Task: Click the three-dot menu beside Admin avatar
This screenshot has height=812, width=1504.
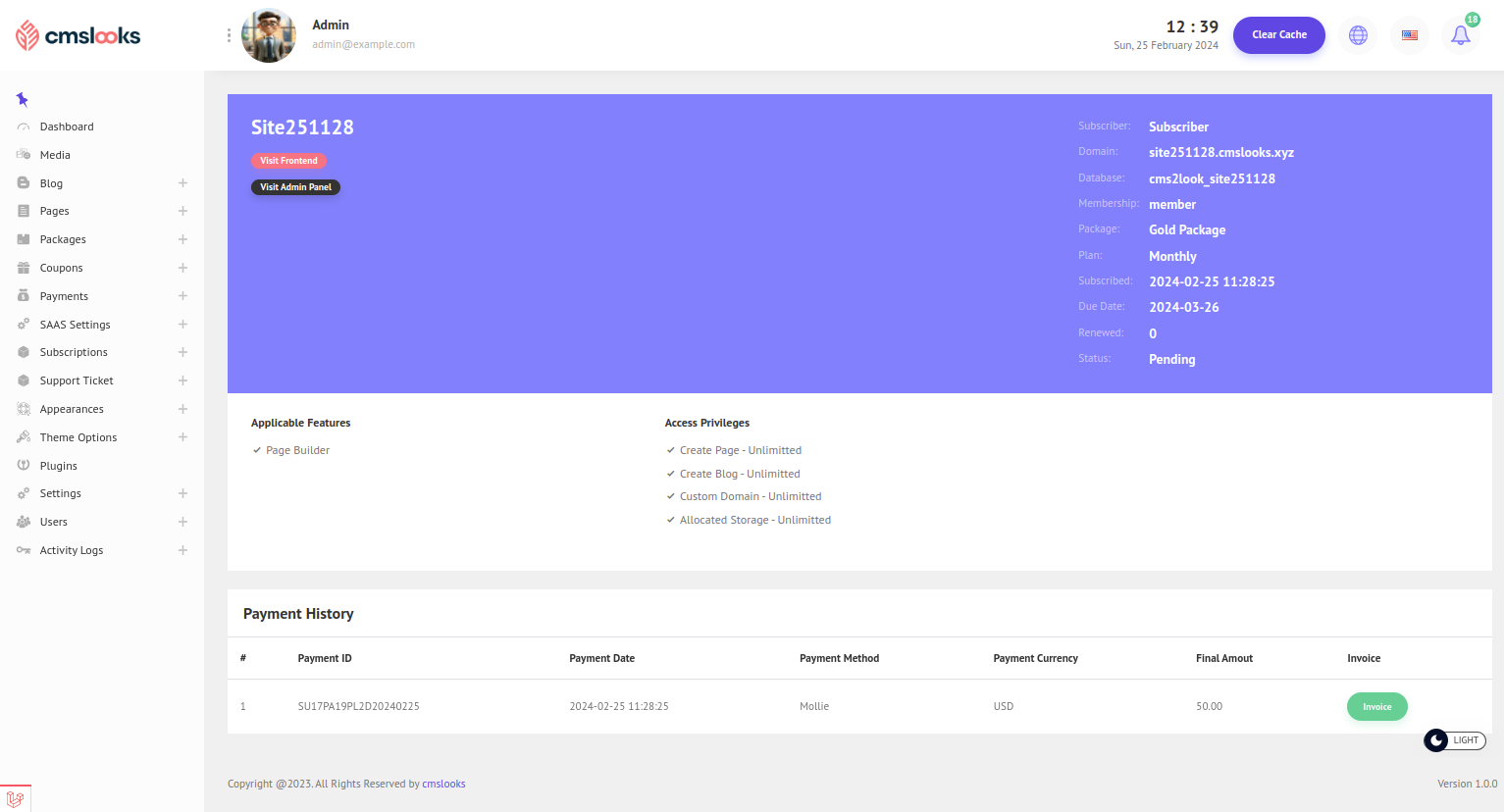Action: pyautogui.click(x=229, y=35)
